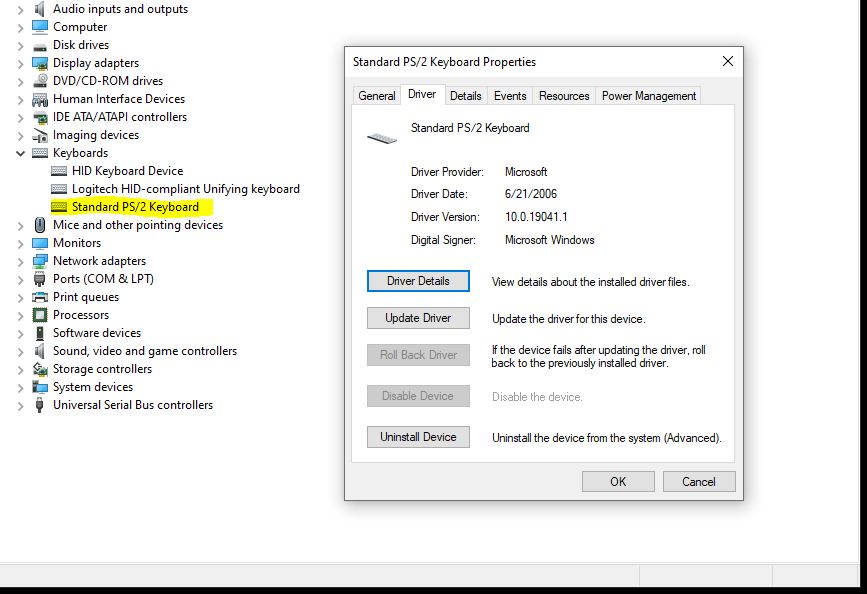Click the Sound, video and game controllers icon

[x=40, y=351]
